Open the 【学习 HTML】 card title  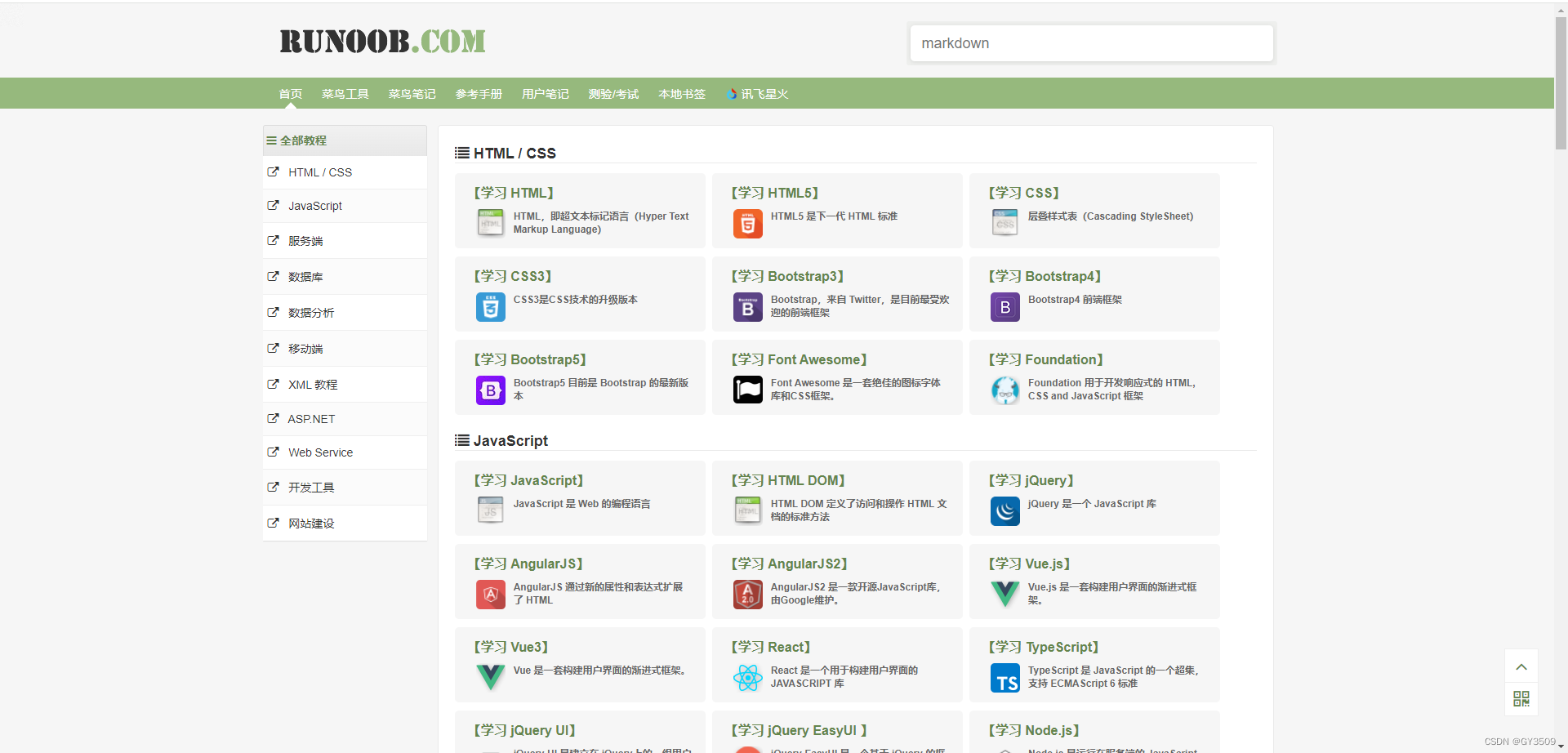click(x=514, y=193)
